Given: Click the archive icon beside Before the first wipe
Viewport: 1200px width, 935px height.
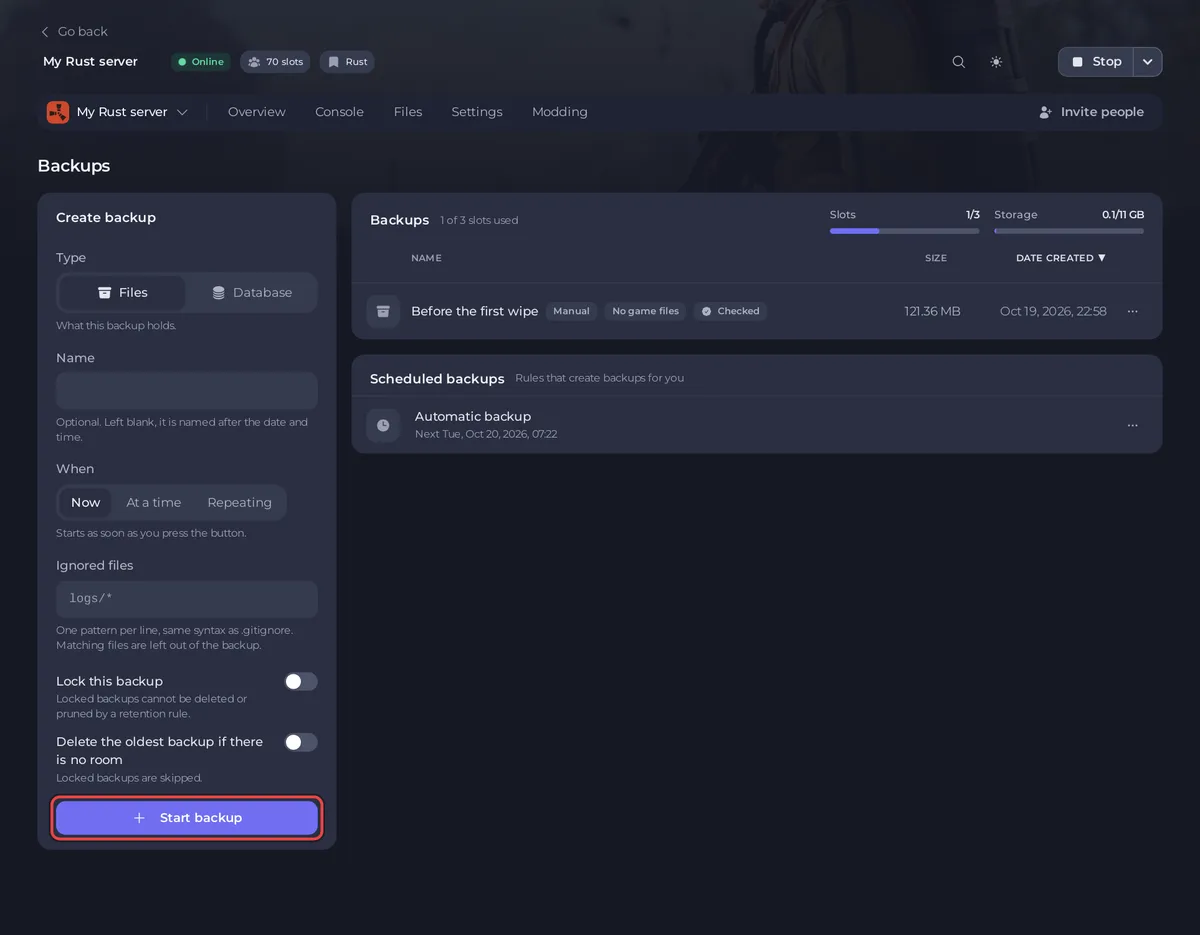Looking at the screenshot, I should tap(383, 311).
